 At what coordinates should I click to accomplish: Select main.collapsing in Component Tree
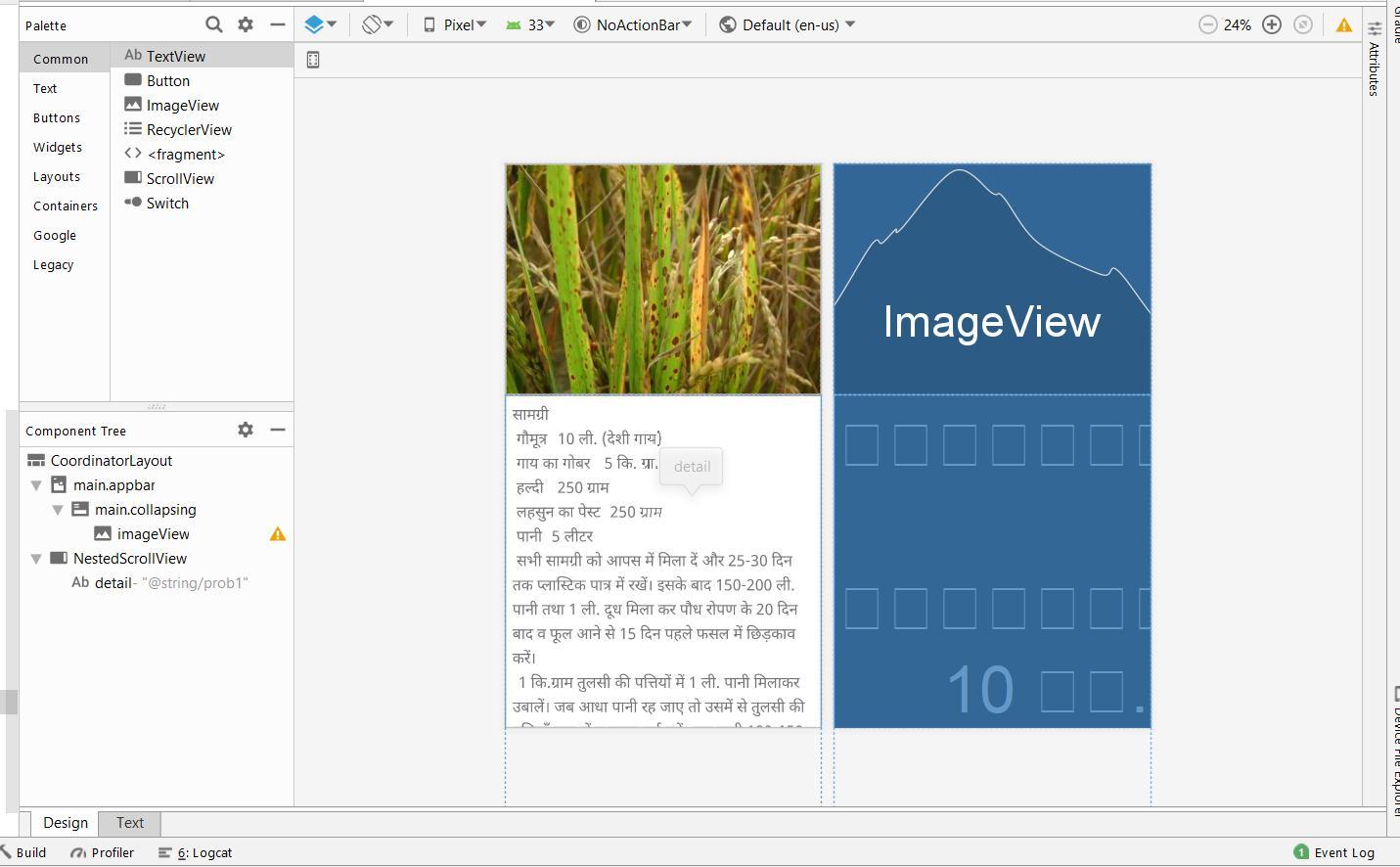[x=145, y=509]
